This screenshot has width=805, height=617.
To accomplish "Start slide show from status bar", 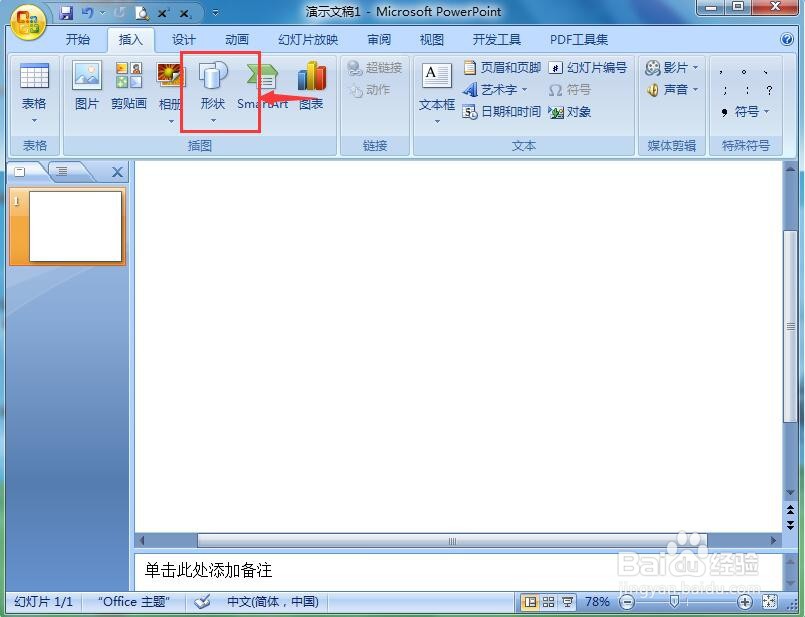I will pos(567,602).
